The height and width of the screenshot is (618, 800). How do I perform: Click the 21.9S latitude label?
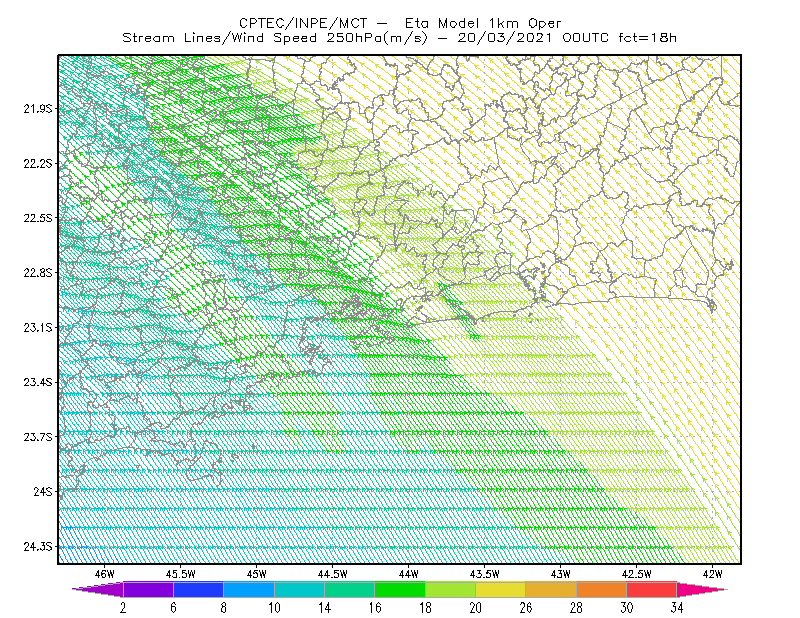click(x=38, y=108)
